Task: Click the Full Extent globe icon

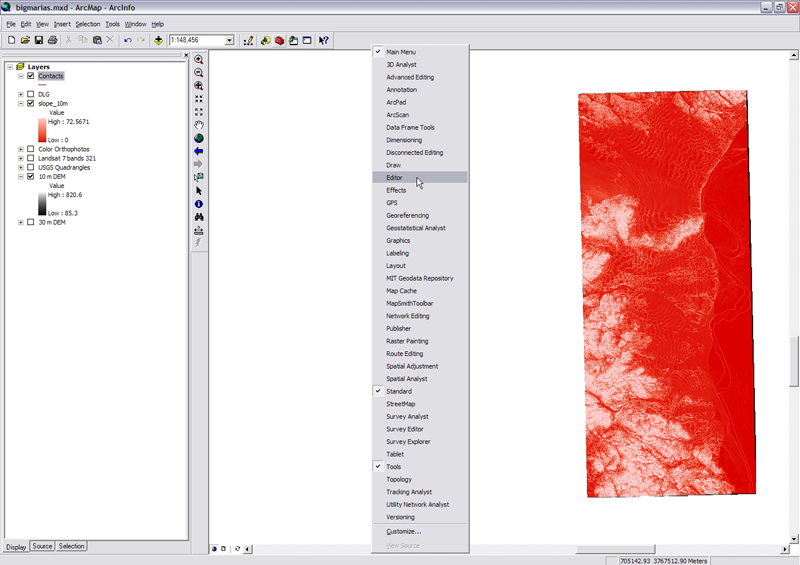Action: 199,138
